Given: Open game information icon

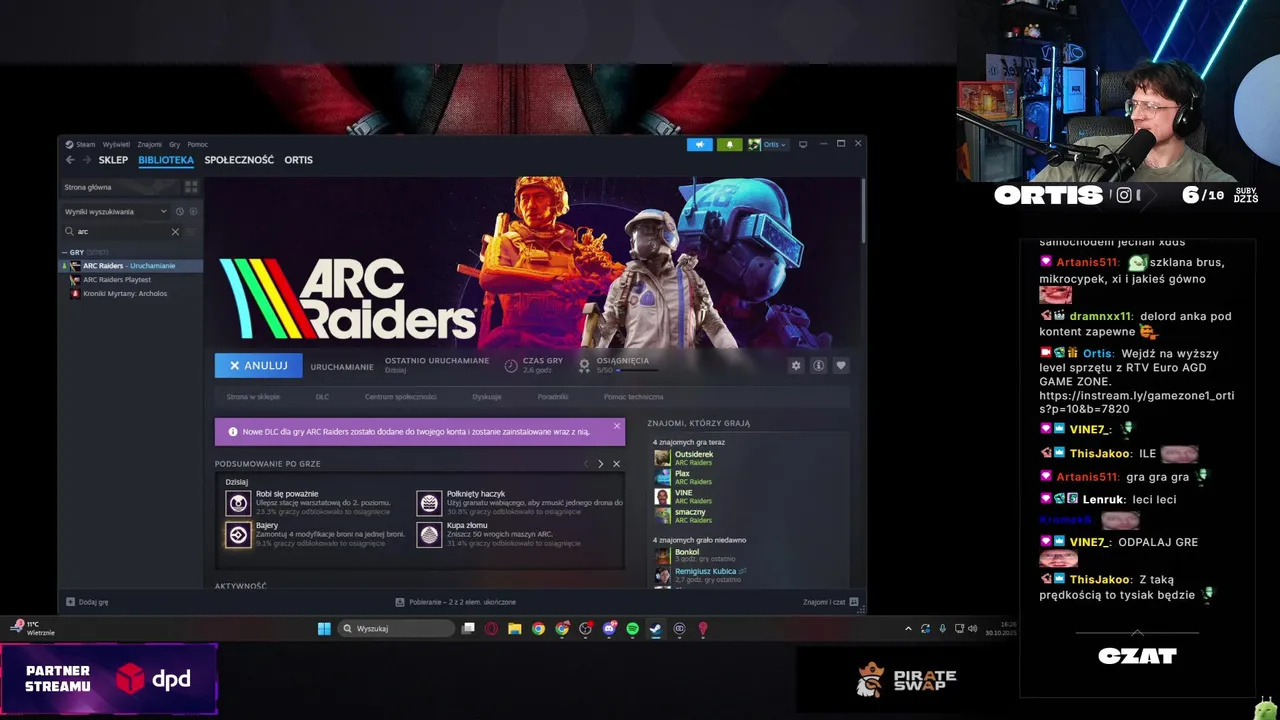Looking at the screenshot, I should pyautogui.click(x=818, y=366).
